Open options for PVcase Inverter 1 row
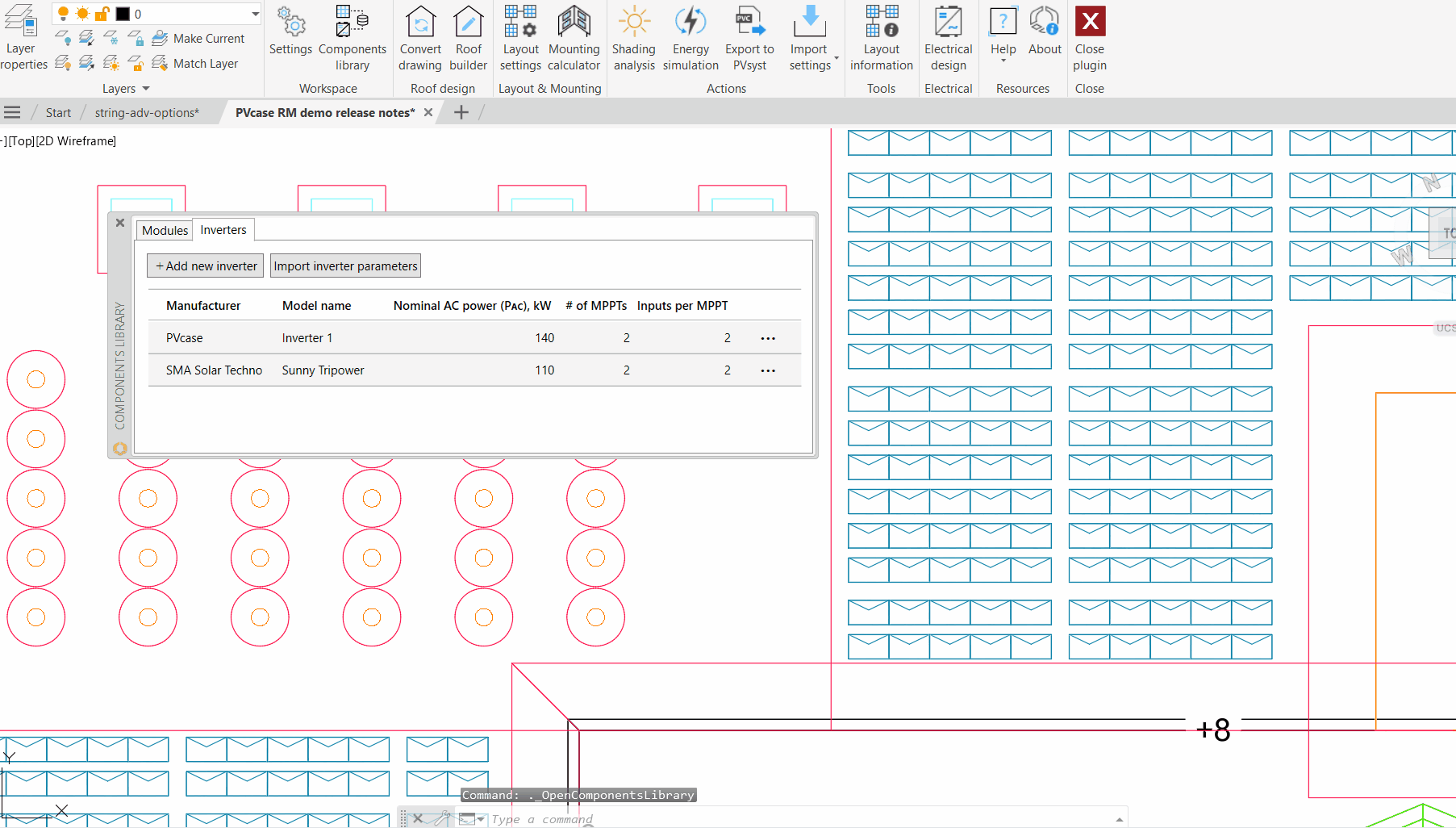This screenshot has width=1456, height=828. (768, 338)
